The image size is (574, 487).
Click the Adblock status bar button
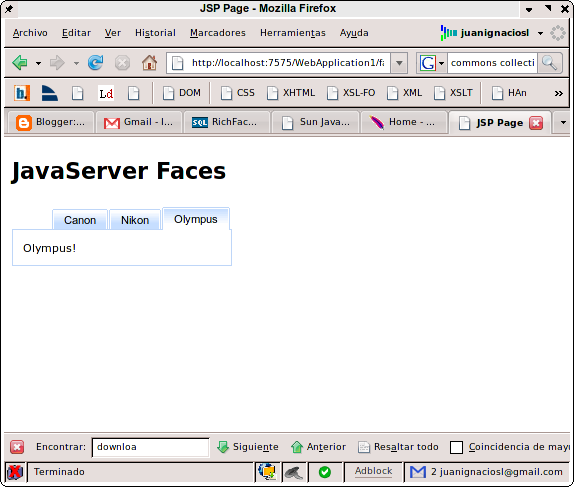373,471
